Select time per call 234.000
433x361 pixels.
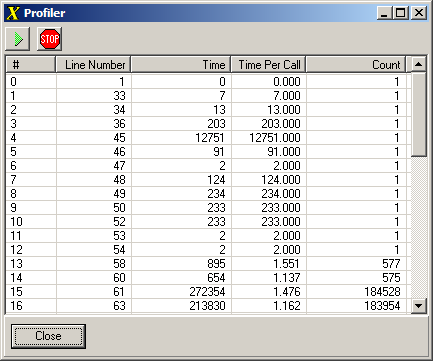[281, 194]
